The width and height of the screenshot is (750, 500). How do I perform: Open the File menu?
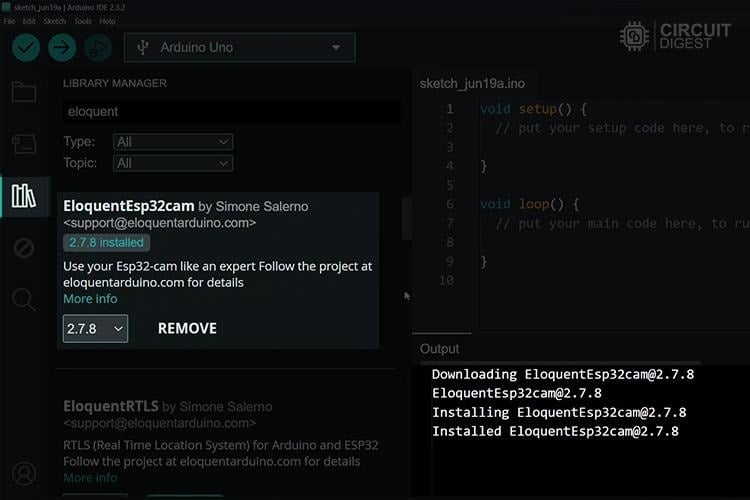pyautogui.click(x=9, y=21)
